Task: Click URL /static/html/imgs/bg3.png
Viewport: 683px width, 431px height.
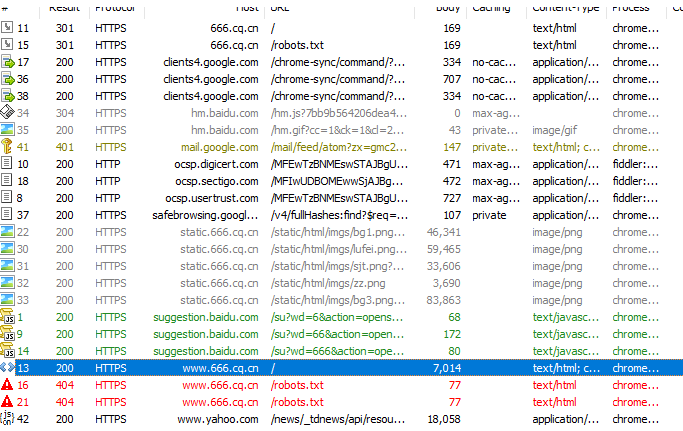Action: click(338, 300)
